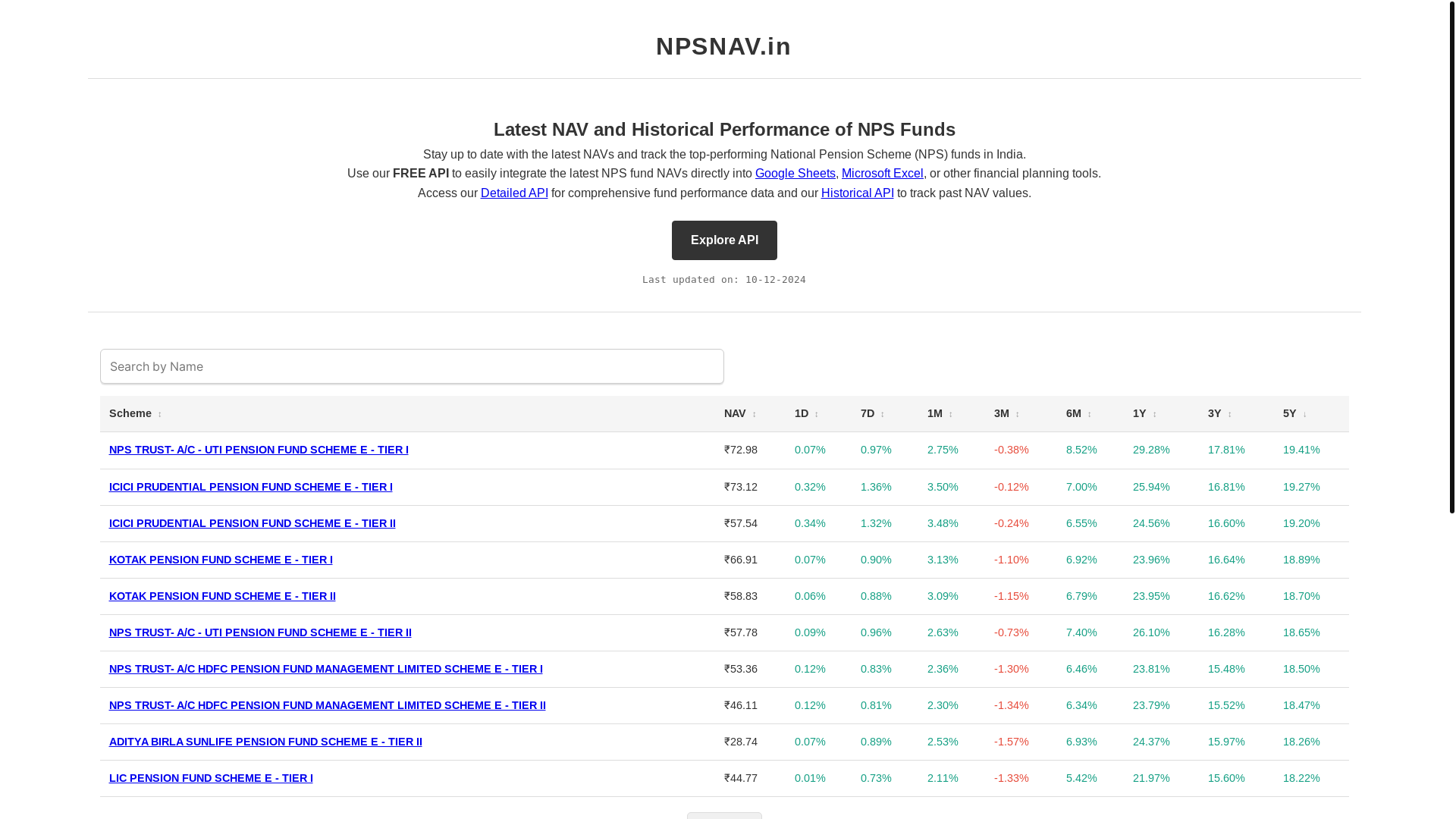Click the Latest NAV page heading

(x=724, y=130)
